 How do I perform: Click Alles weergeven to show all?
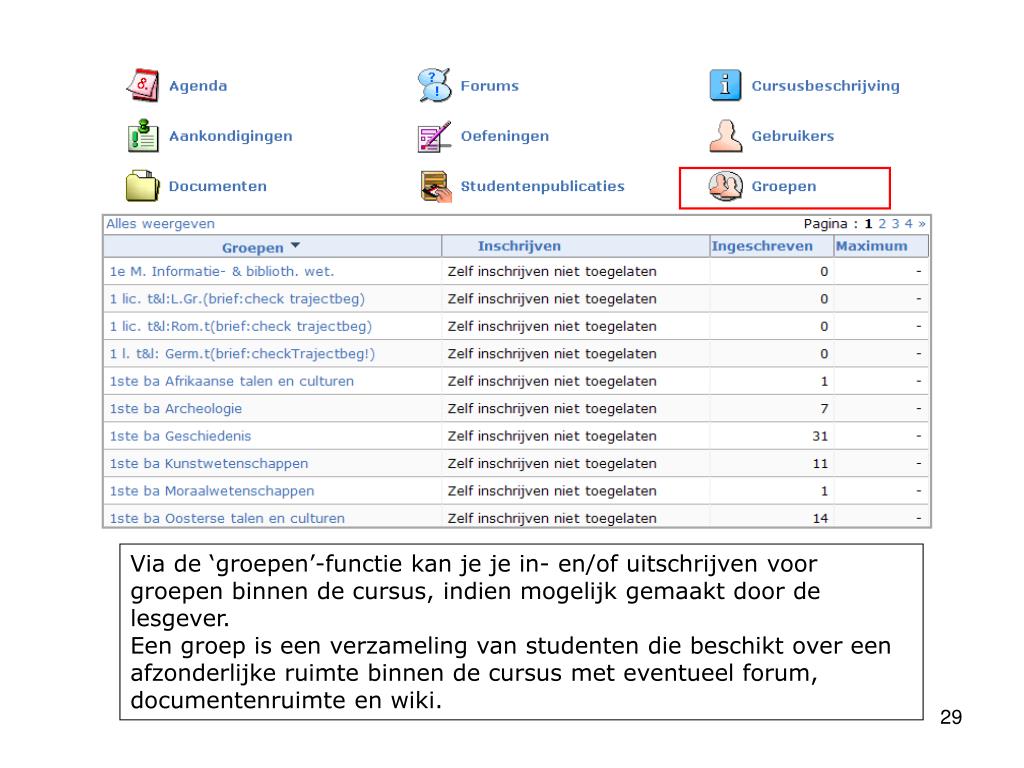[x=160, y=224]
